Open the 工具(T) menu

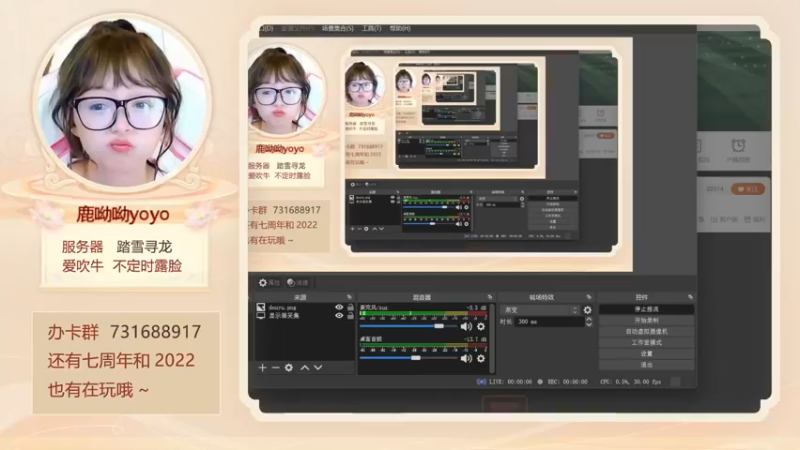click(371, 29)
